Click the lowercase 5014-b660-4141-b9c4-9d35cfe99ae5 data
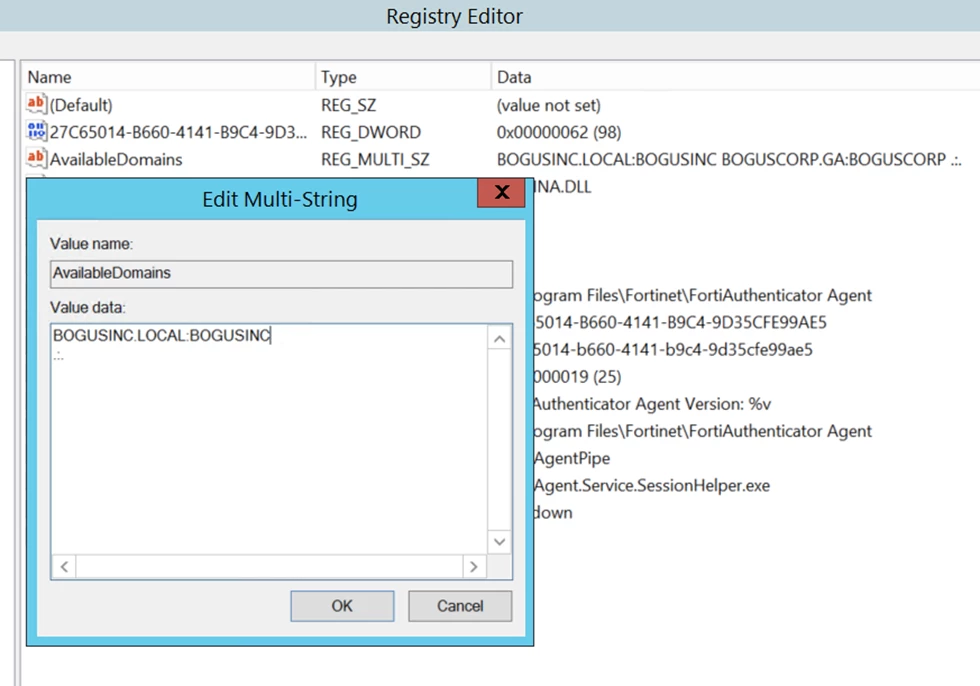This screenshot has width=980, height=686. [674, 349]
